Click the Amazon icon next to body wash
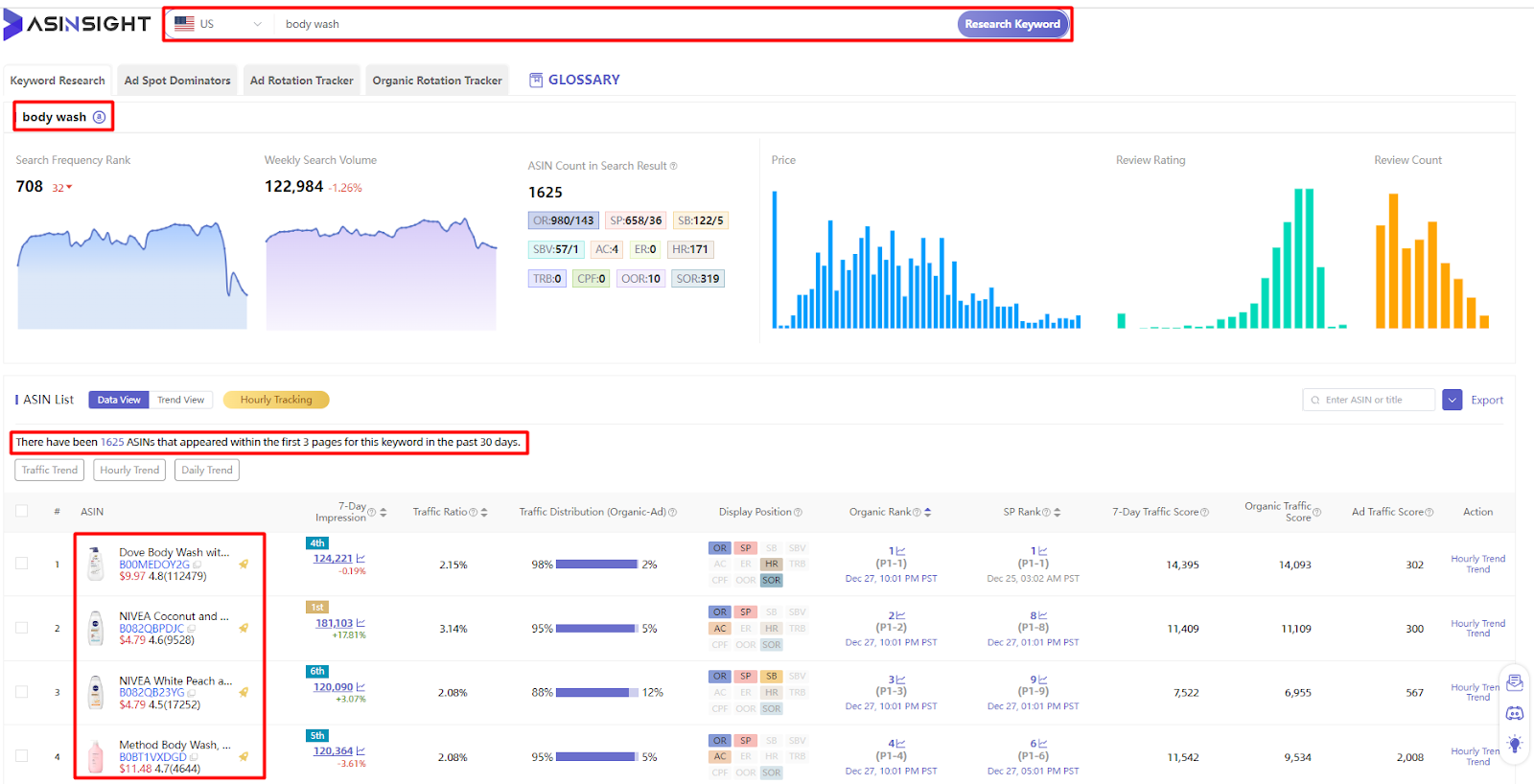 tap(99, 117)
